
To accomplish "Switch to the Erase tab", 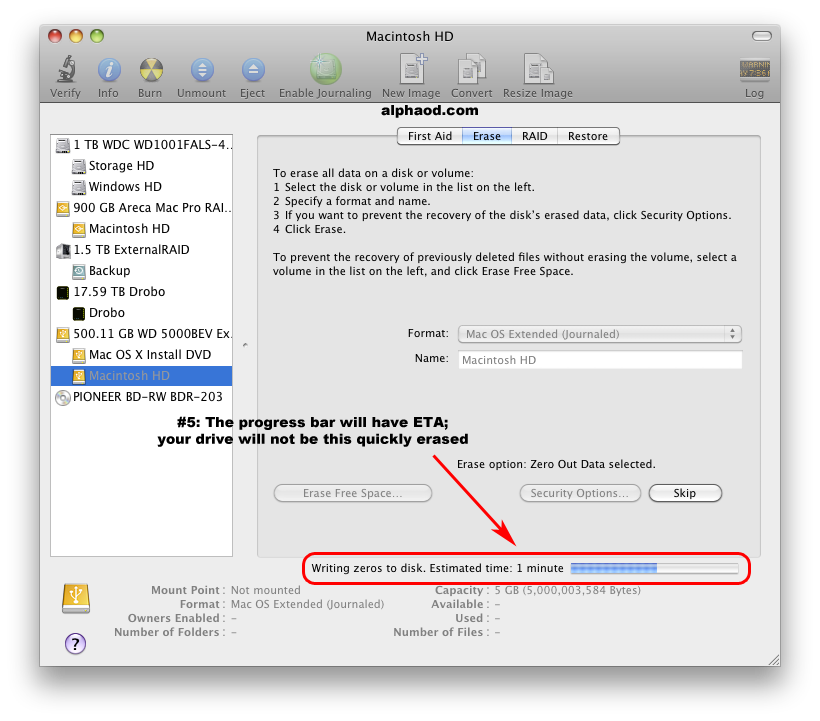I will (x=486, y=136).
